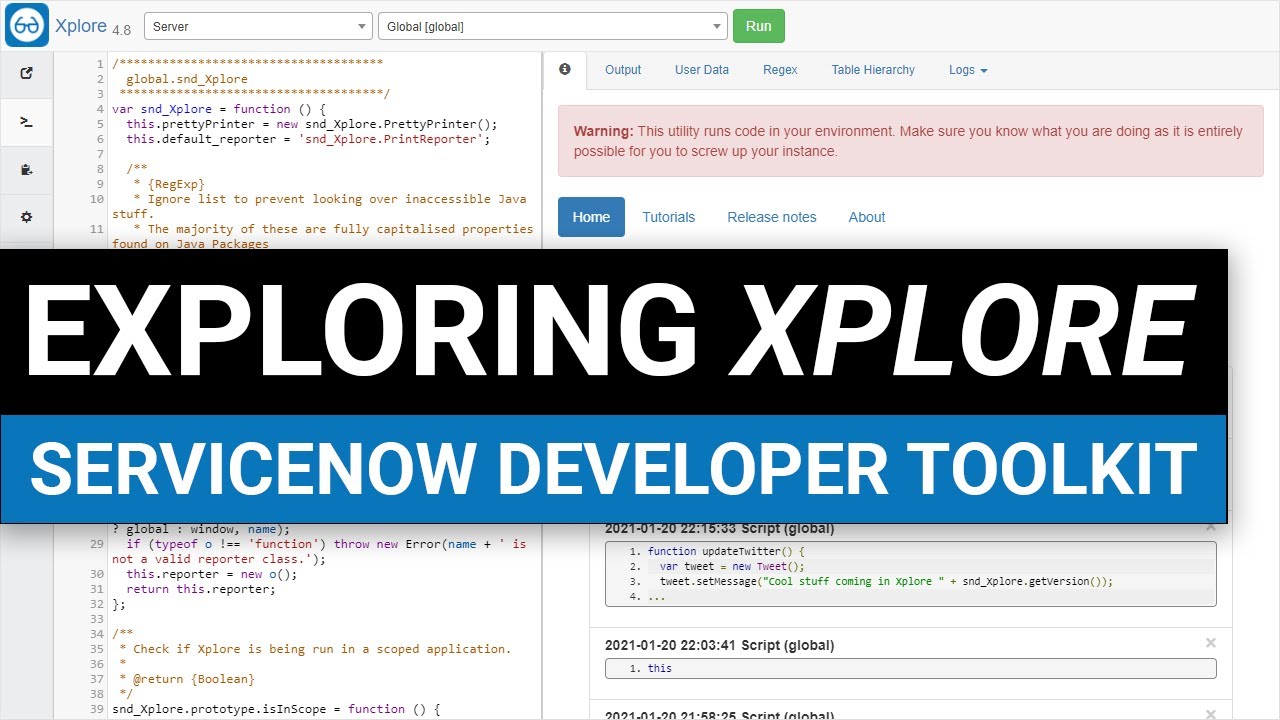1280x720 pixels.
Task: Switch to the info icon tab
Action: (x=565, y=70)
